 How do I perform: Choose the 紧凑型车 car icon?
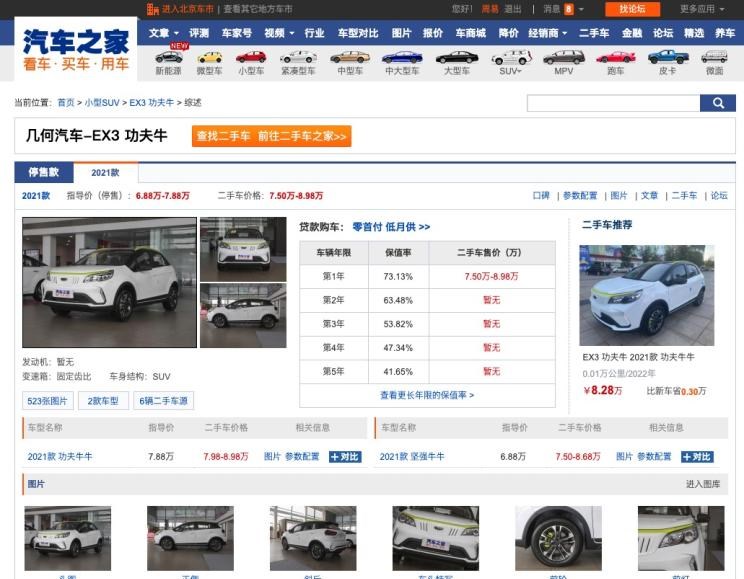(x=298, y=58)
